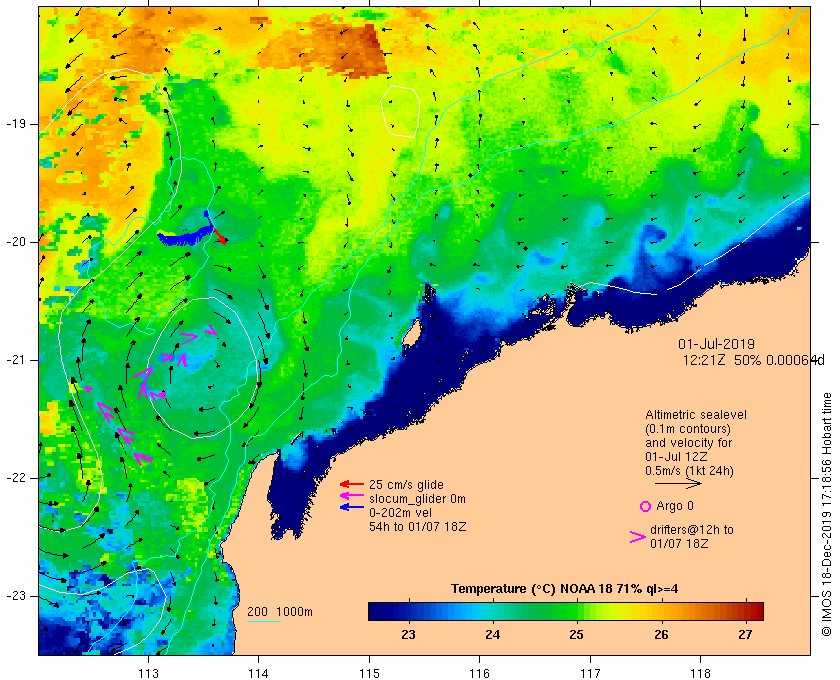Click colorbar tick label 23
The width and height of the screenshot is (840, 680).
408,635
